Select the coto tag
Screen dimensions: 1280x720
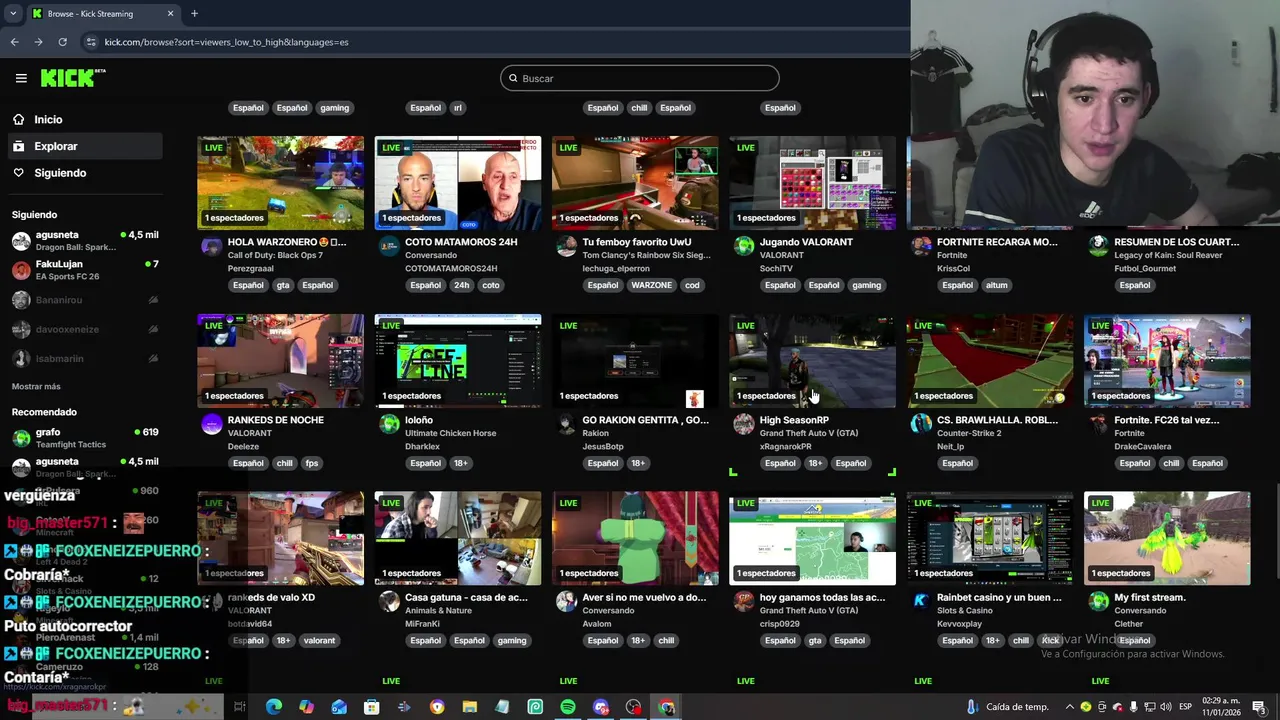pos(491,285)
